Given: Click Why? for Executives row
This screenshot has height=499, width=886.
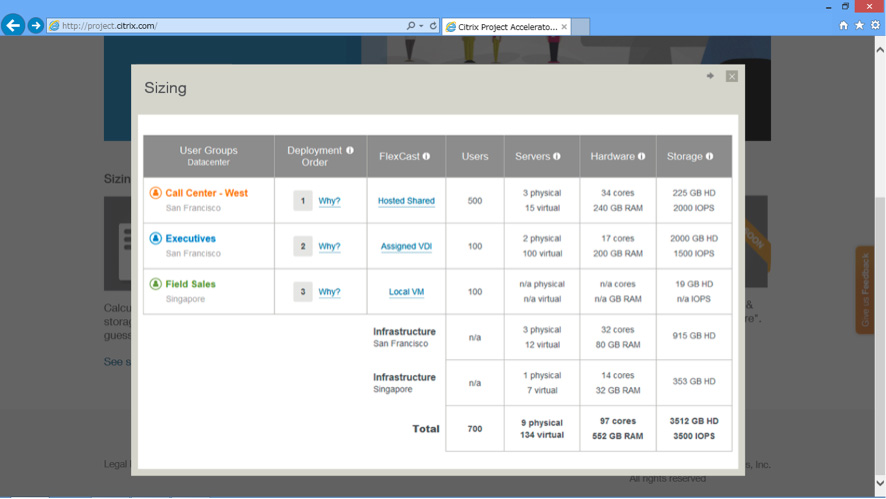Looking at the screenshot, I should [x=329, y=246].
